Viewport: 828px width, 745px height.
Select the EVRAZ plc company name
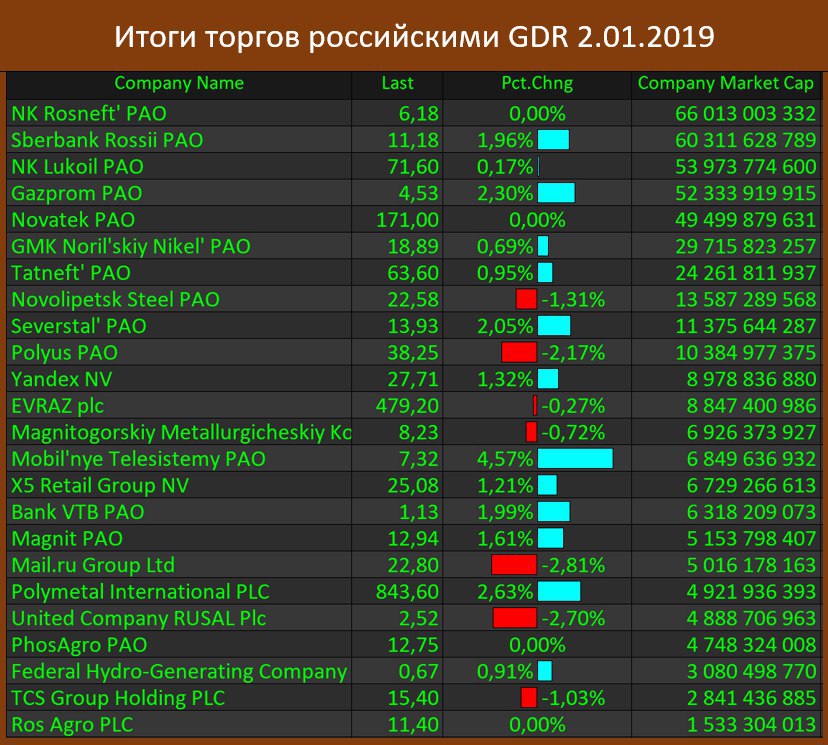click(x=58, y=406)
